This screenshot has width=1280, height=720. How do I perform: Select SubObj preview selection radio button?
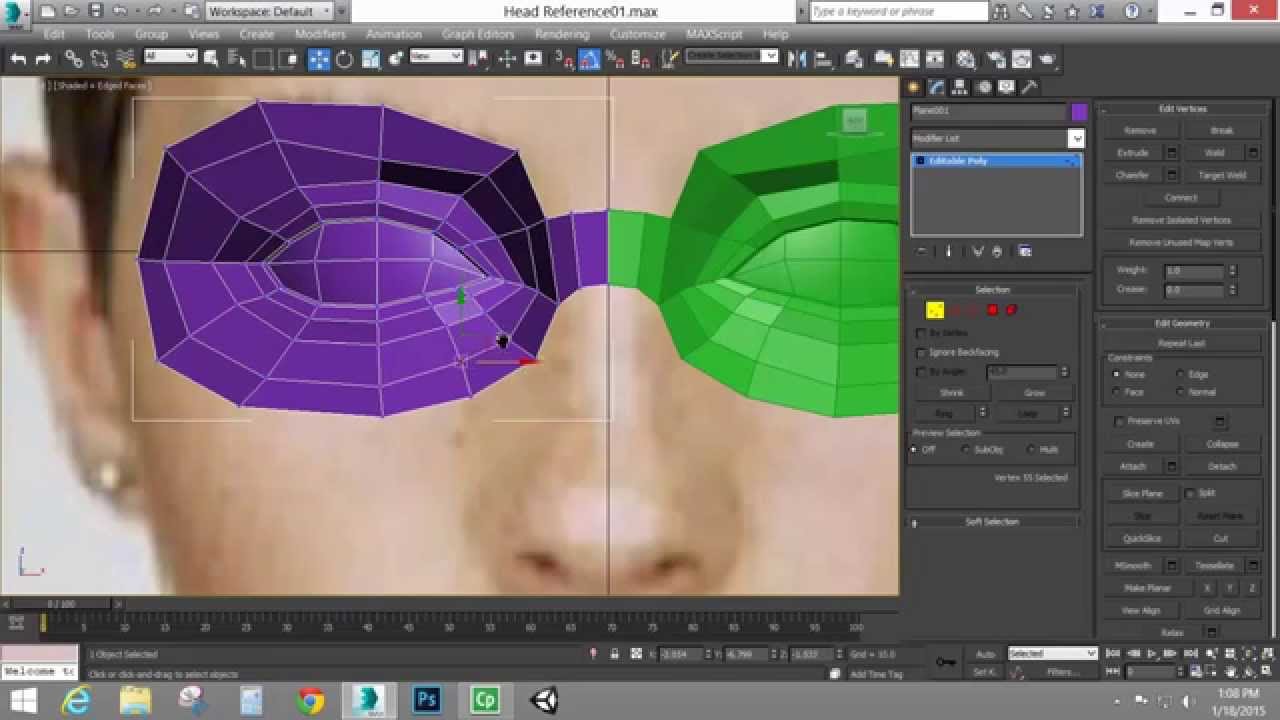click(966, 450)
